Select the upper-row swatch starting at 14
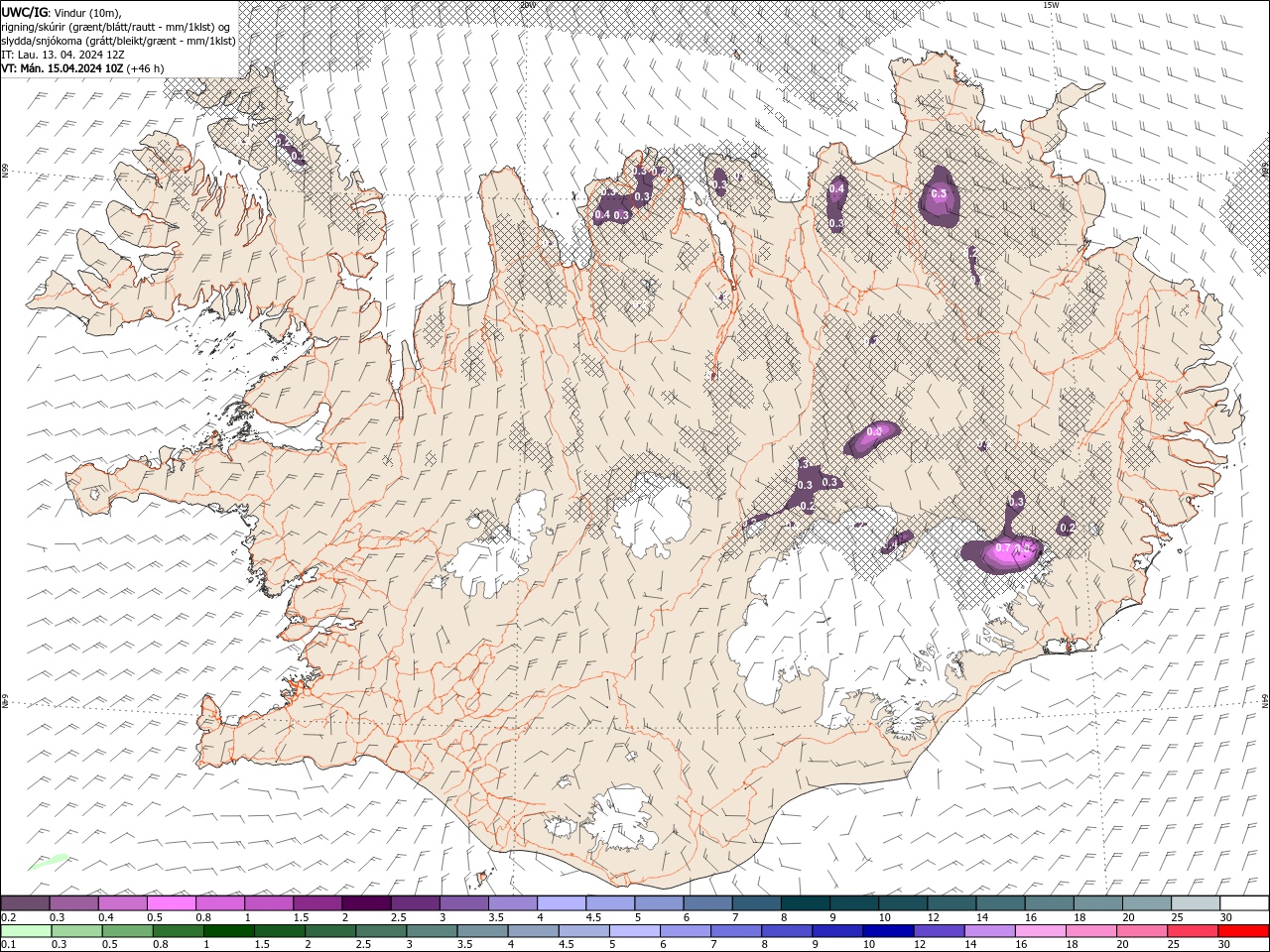The height and width of the screenshot is (952, 1270). pyautogui.click(x=999, y=903)
